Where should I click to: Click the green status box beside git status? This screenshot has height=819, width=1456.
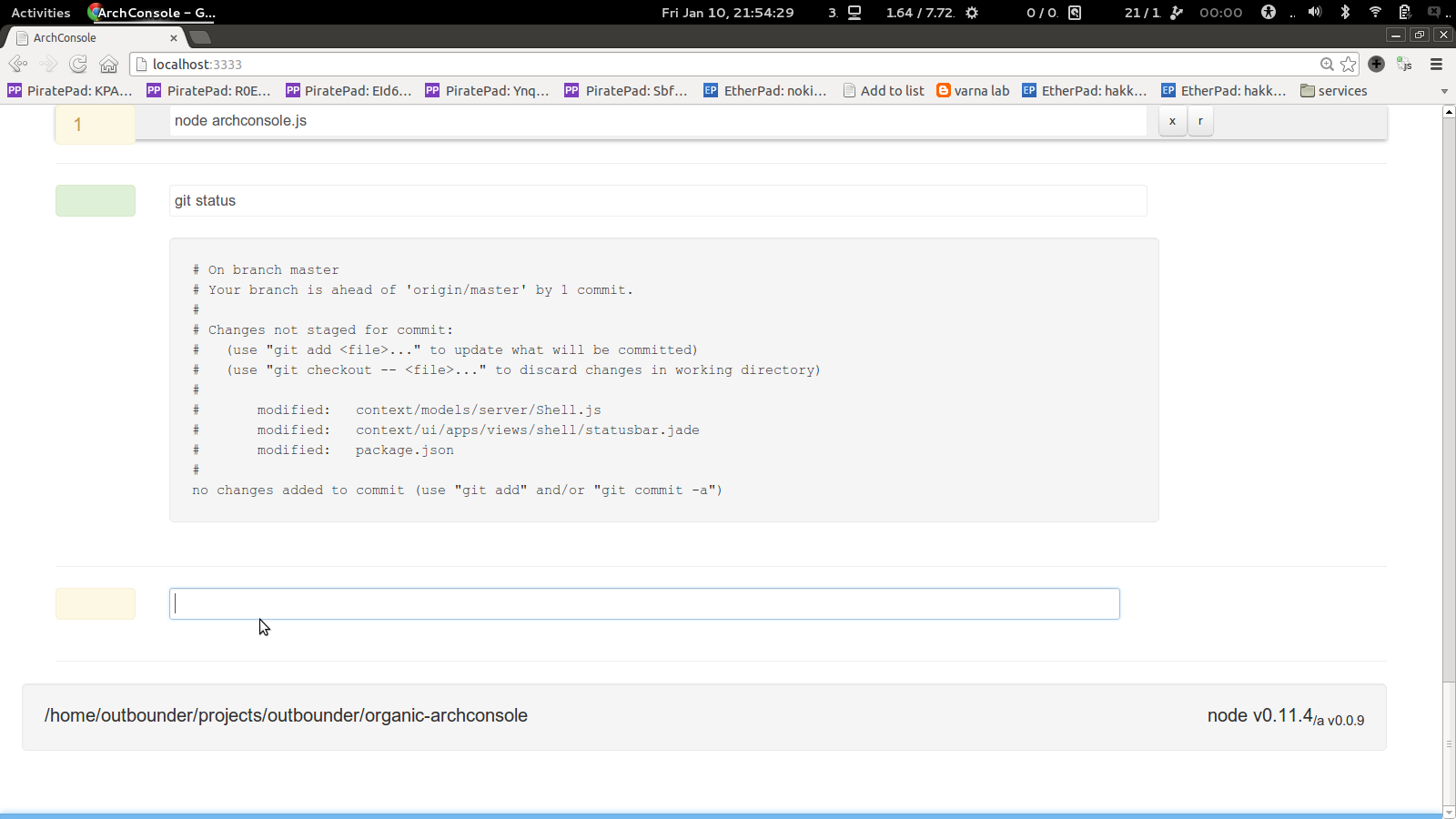(96, 200)
